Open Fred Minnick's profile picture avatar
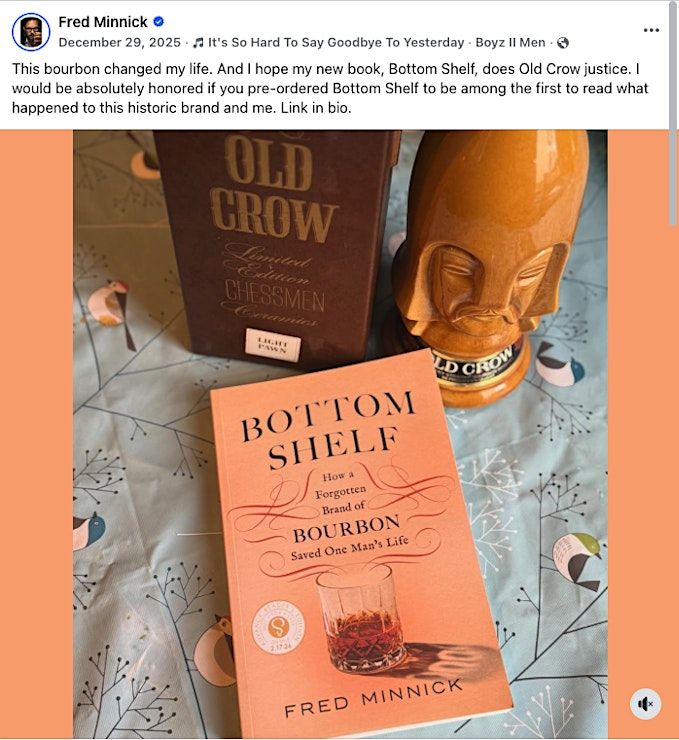Image resolution: width=679 pixels, height=740 pixels. [31, 32]
